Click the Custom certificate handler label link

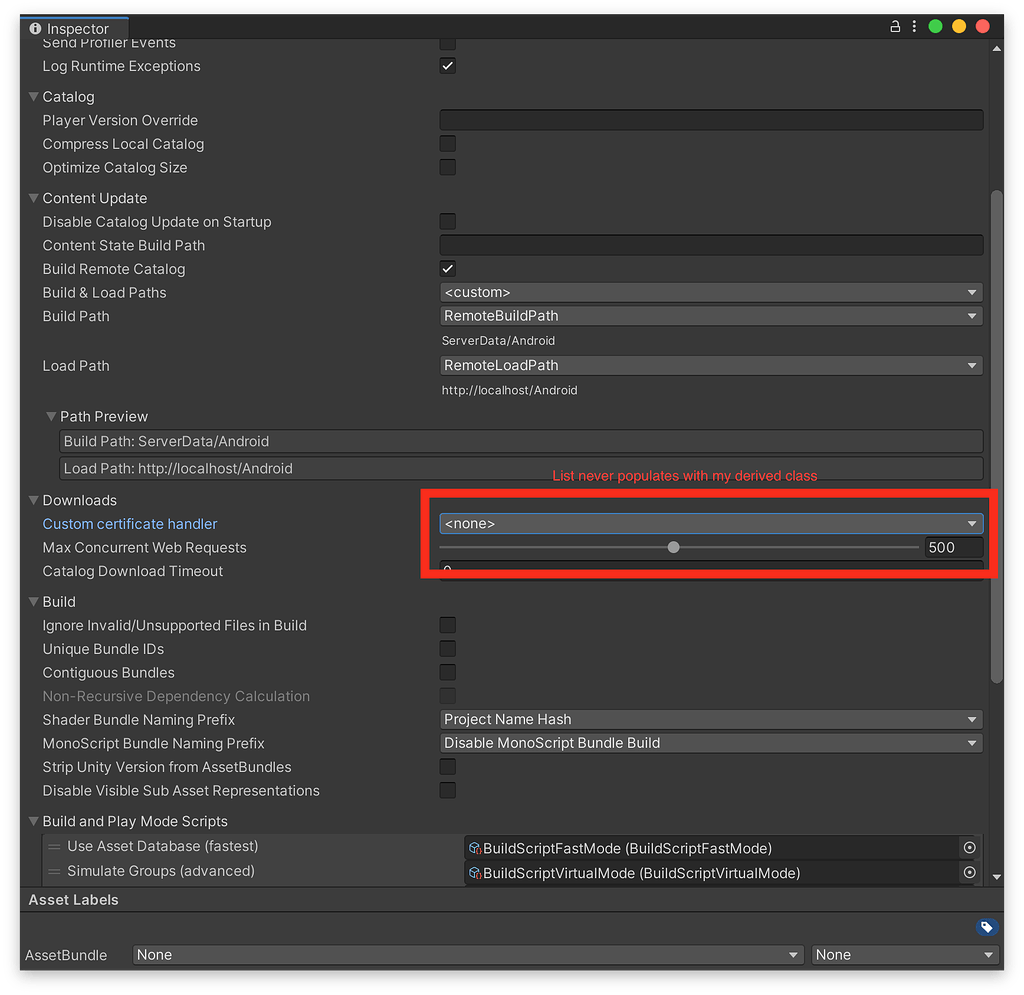[x=130, y=524]
